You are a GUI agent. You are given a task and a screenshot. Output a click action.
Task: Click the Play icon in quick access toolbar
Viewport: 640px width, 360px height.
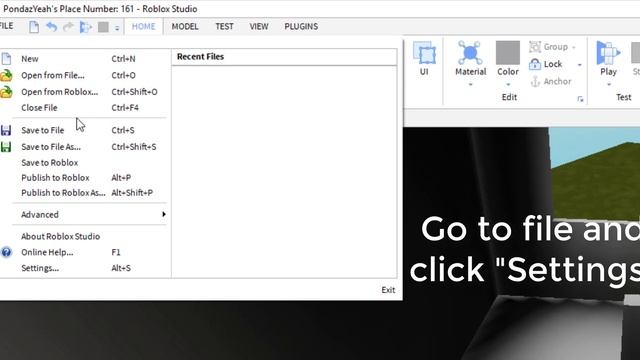86,27
